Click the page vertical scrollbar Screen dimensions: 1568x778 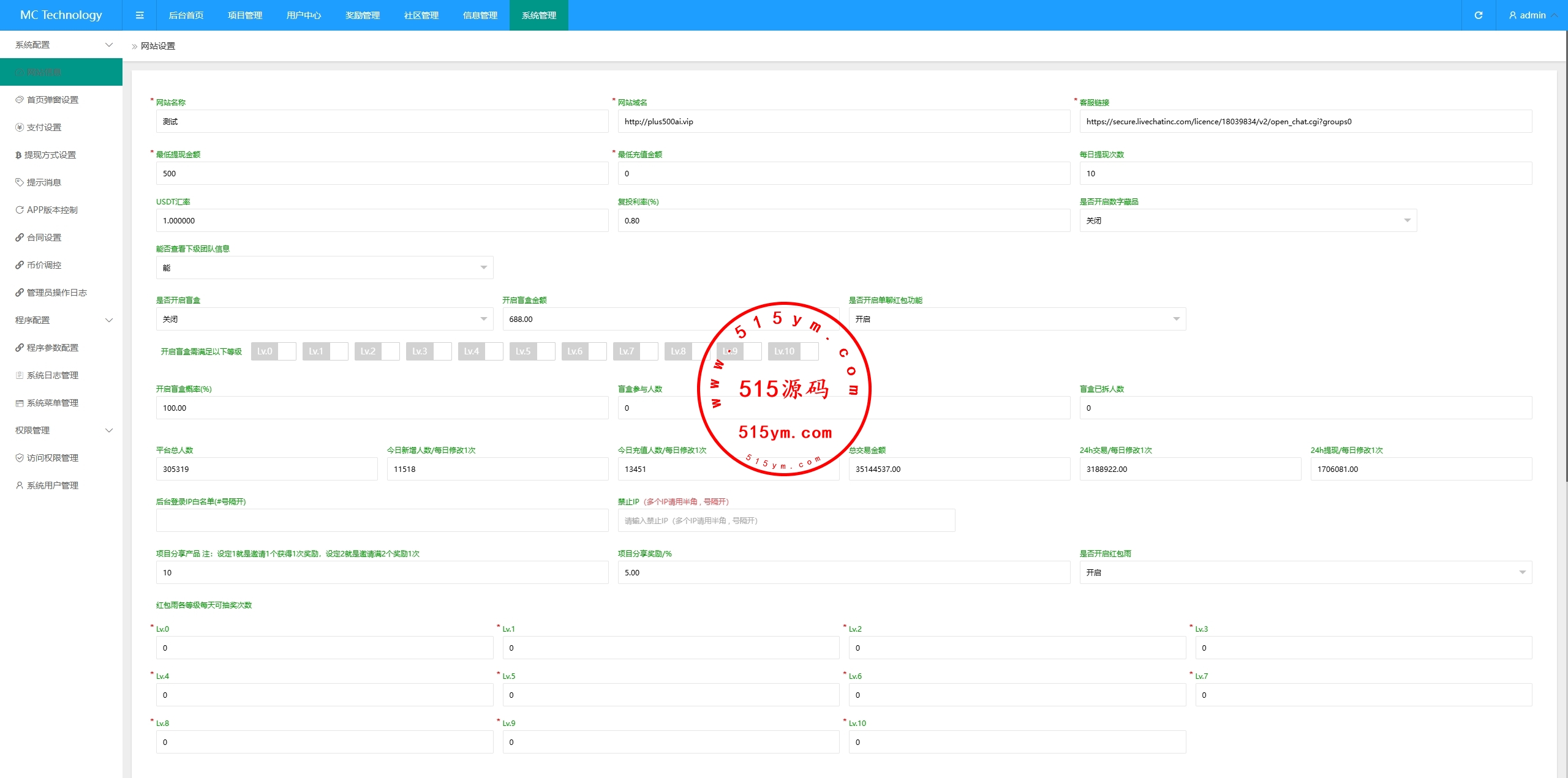coord(1565,245)
